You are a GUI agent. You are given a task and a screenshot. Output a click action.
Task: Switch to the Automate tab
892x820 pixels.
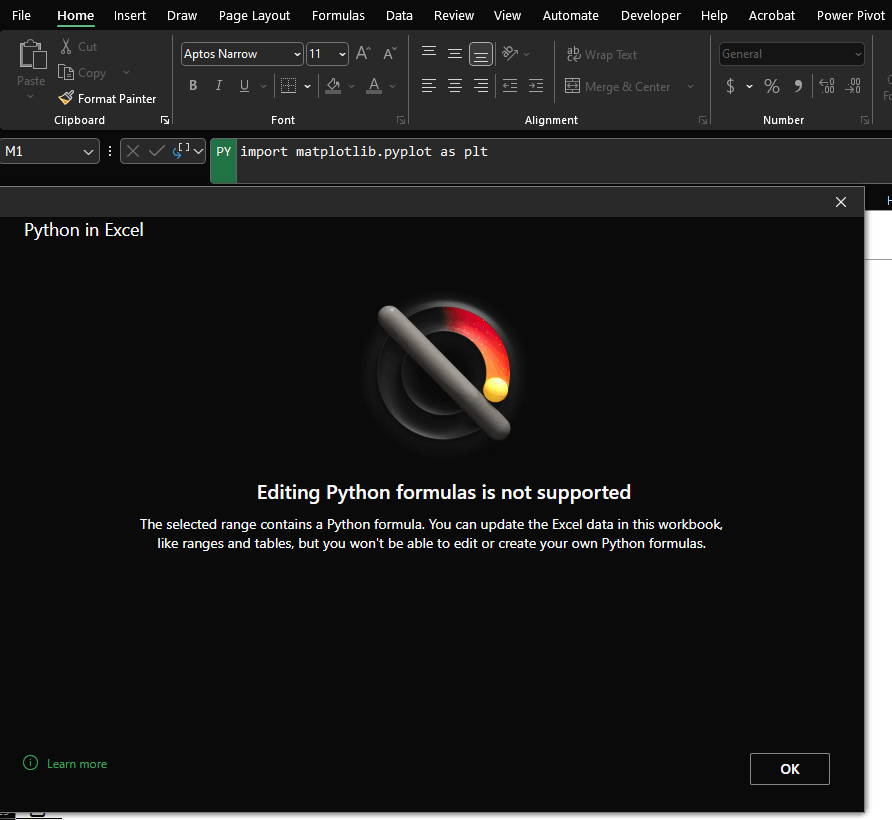point(571,15)
